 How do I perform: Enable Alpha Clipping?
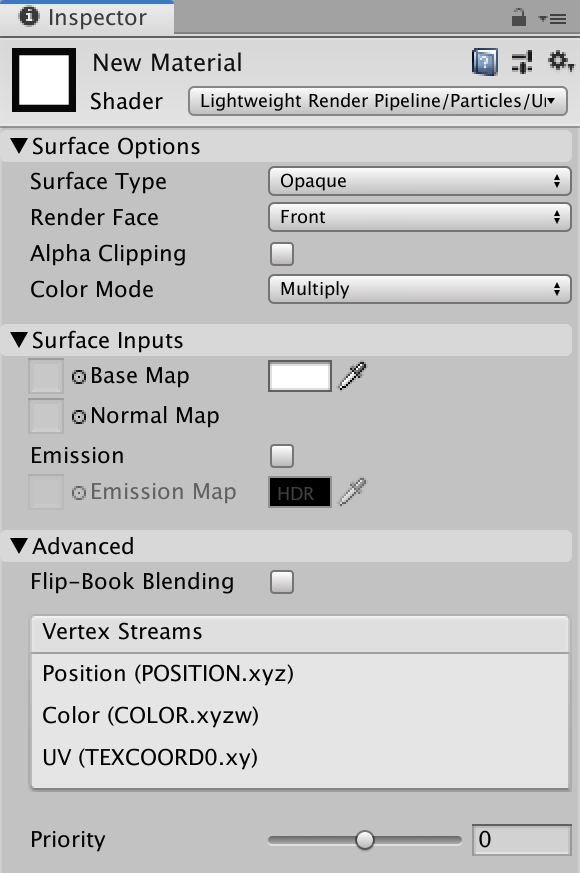(x=281, y=253)
